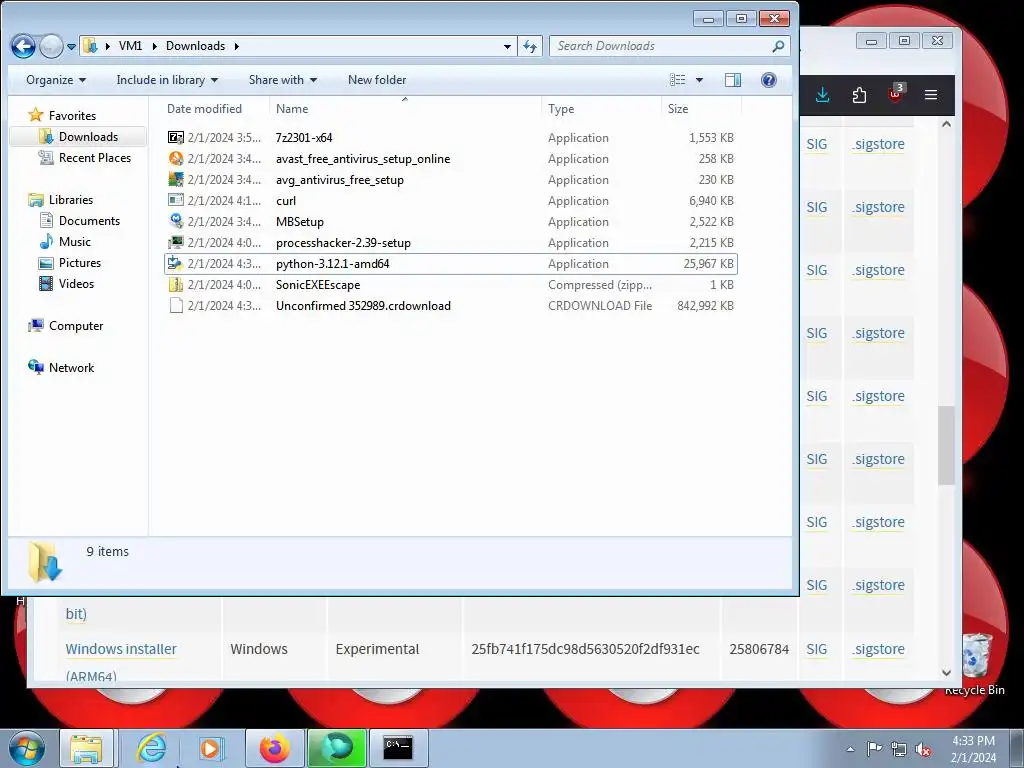Click the VM1 breadcrumb in the address bar
The width and height of the screenshot is (1024, 768).
(130, 46)
